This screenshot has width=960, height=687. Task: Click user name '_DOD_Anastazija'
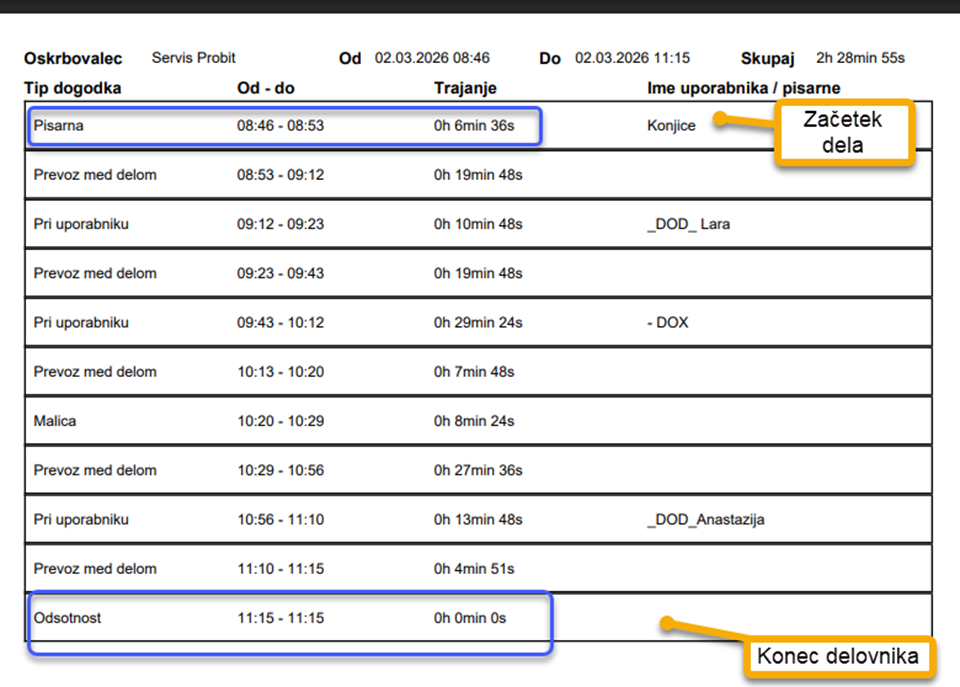[706, 520]
